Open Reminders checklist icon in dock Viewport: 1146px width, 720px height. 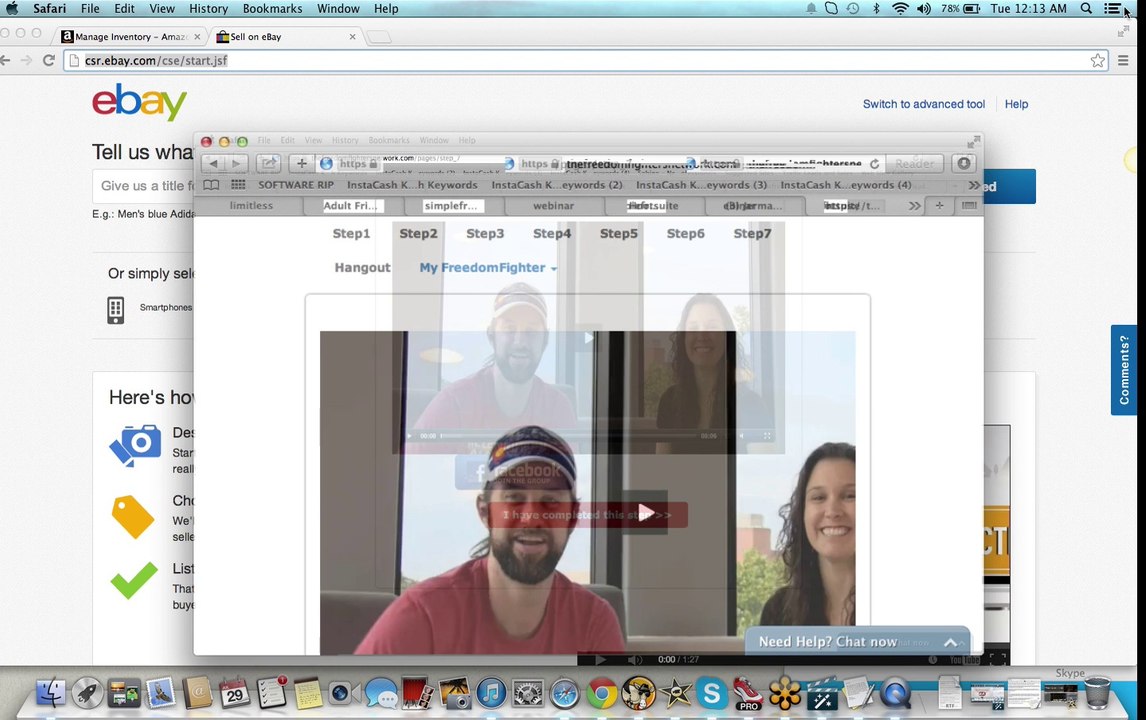271,692
